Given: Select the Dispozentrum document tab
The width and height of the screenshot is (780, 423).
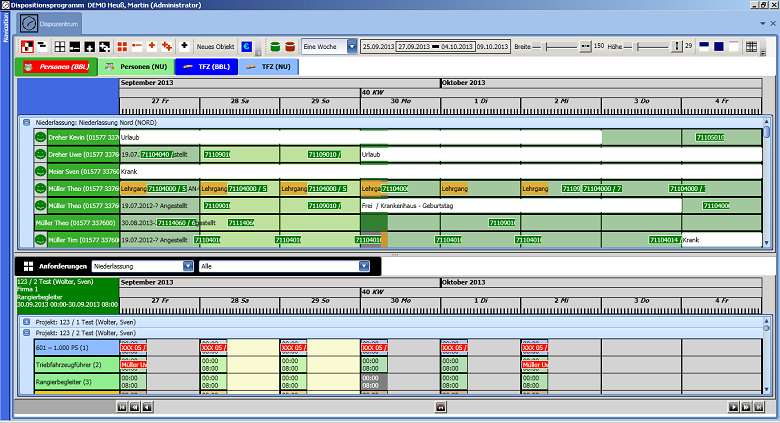Looking at the screenshot, I should pos(49,23).
